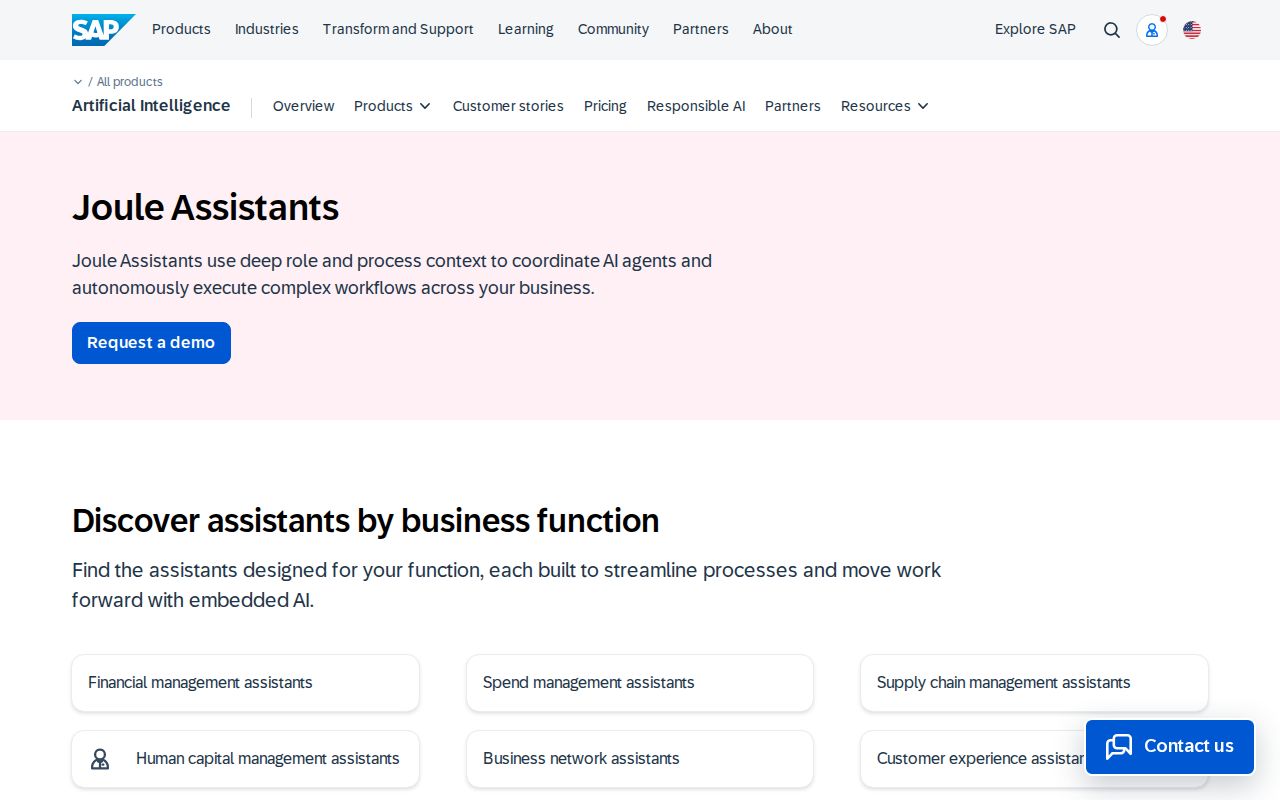Viewport: 1280px width, 800px height.
Task: Open the Products top menu
Action: 181,29
